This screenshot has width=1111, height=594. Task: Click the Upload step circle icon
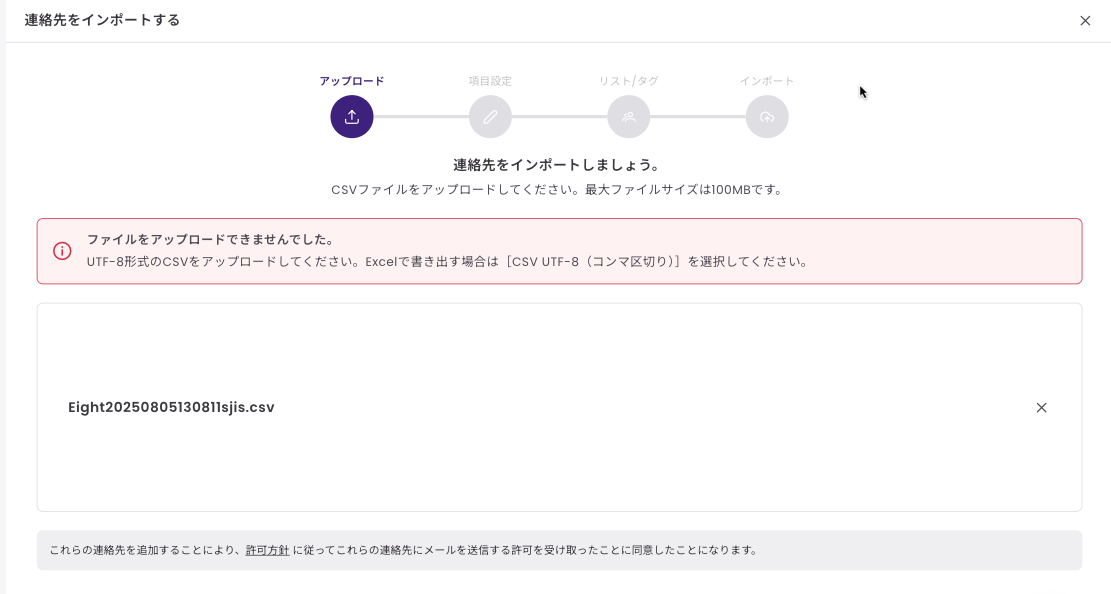pyautogui.click(x=351, y=117)
